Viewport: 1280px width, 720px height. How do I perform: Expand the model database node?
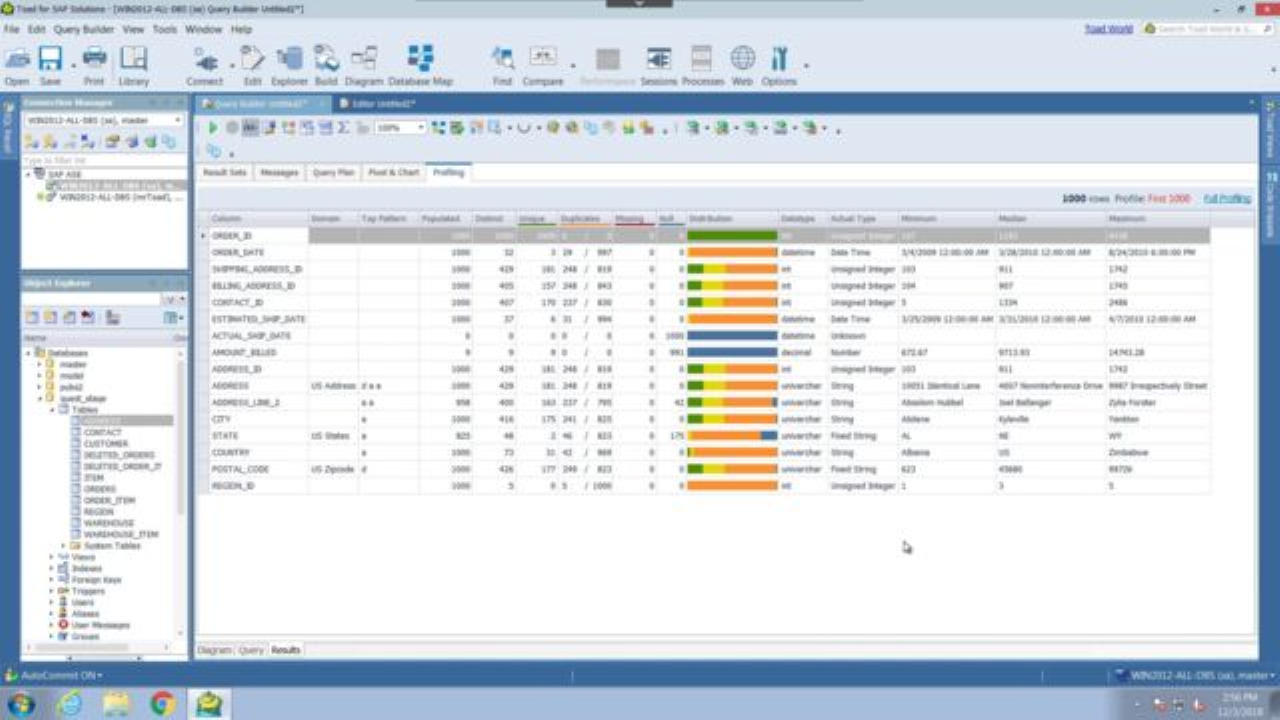click(41, 376)
